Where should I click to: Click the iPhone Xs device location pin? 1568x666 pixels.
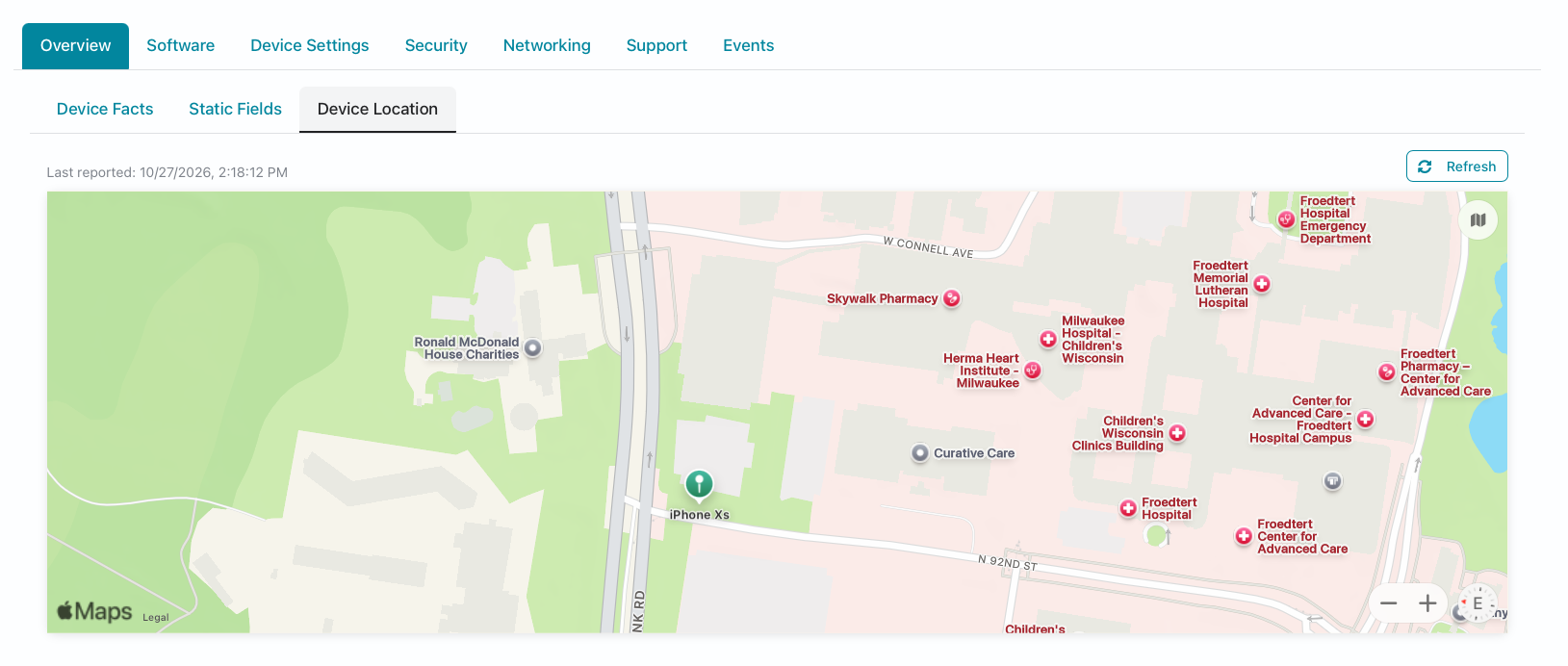(699, 484)
